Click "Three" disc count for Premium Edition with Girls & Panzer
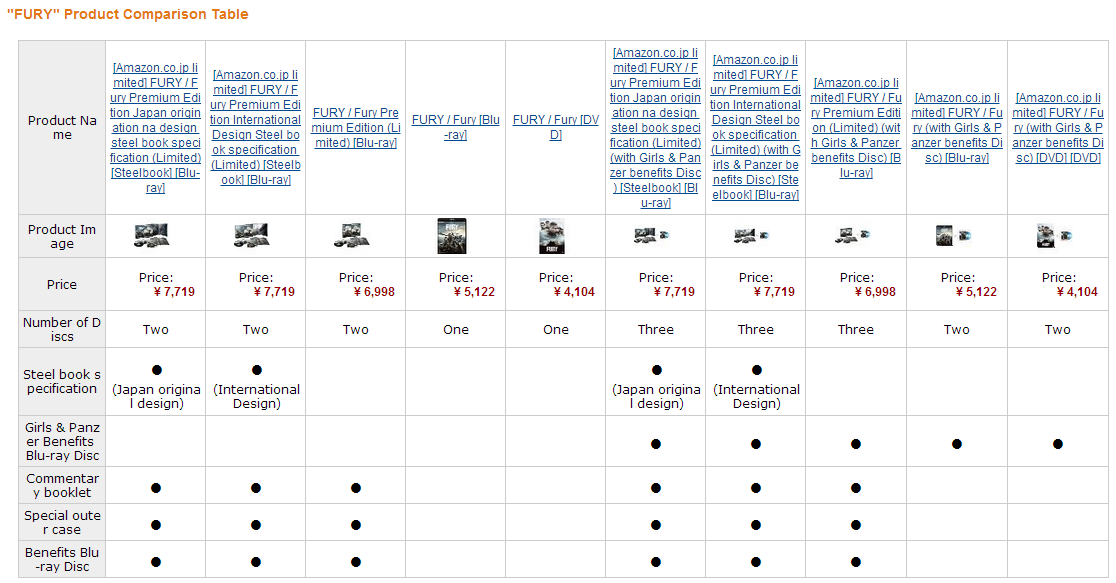The height and width of the screenshot is (583, 1116). click(856, 330)
